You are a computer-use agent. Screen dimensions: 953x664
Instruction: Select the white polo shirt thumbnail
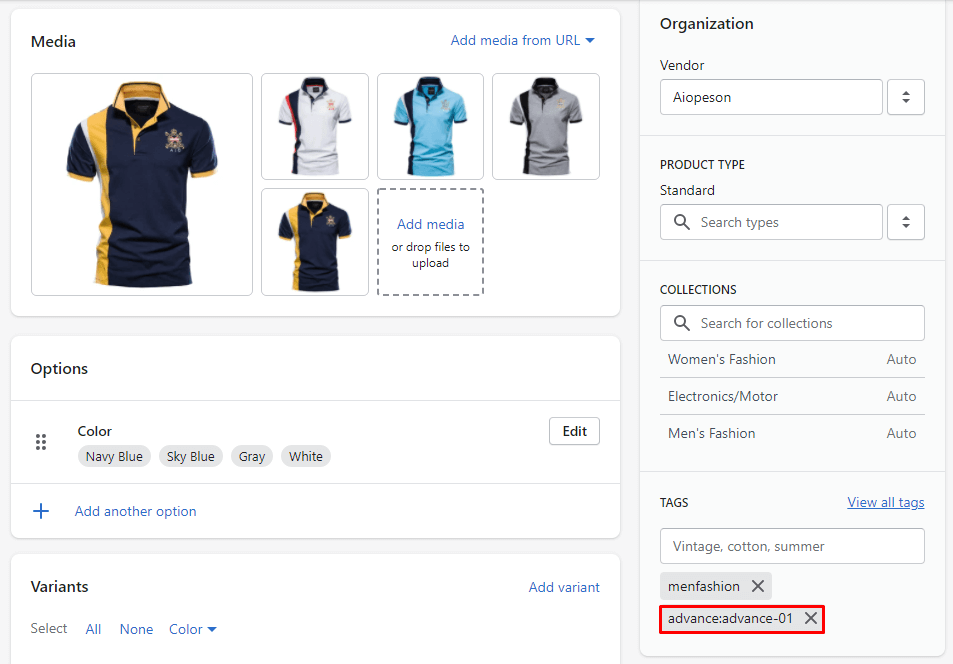315,126
